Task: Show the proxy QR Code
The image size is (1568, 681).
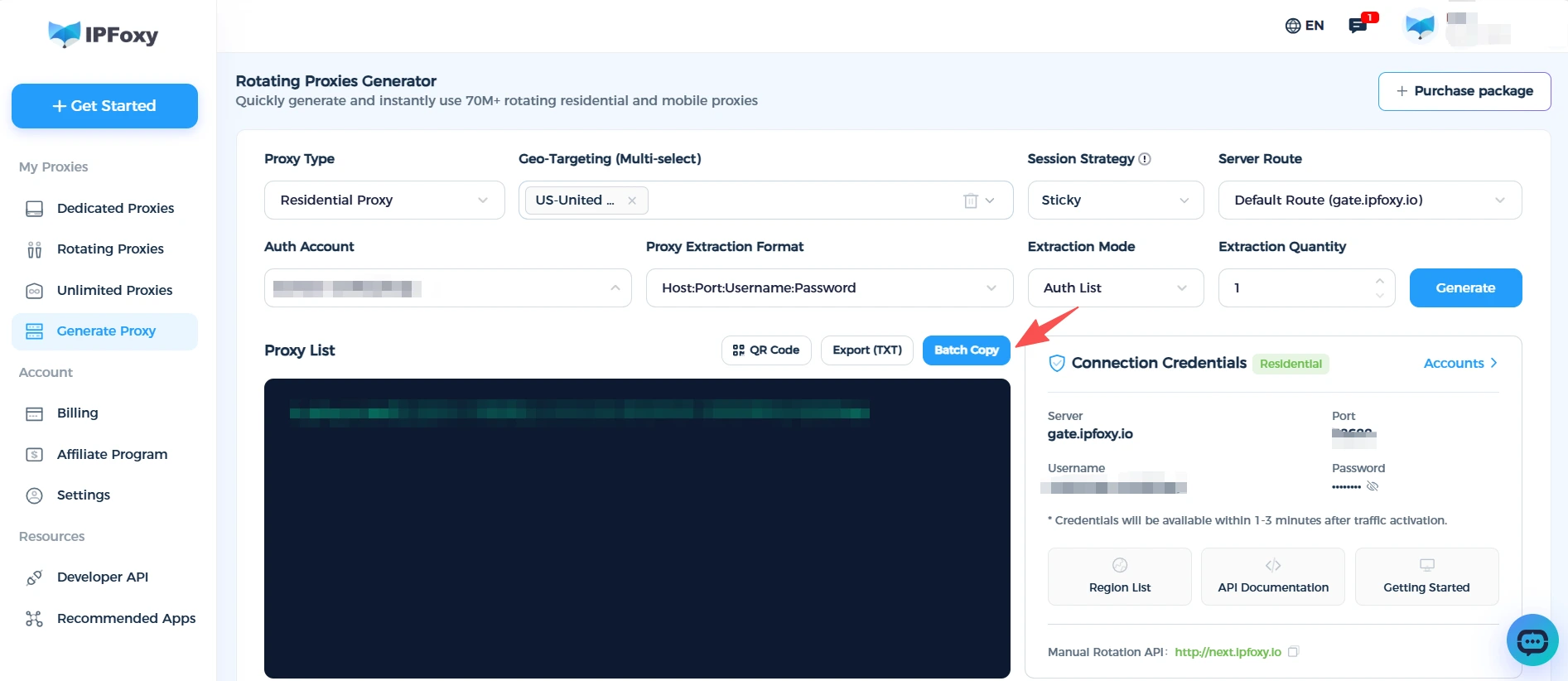Action: click(x=766, y=350)
